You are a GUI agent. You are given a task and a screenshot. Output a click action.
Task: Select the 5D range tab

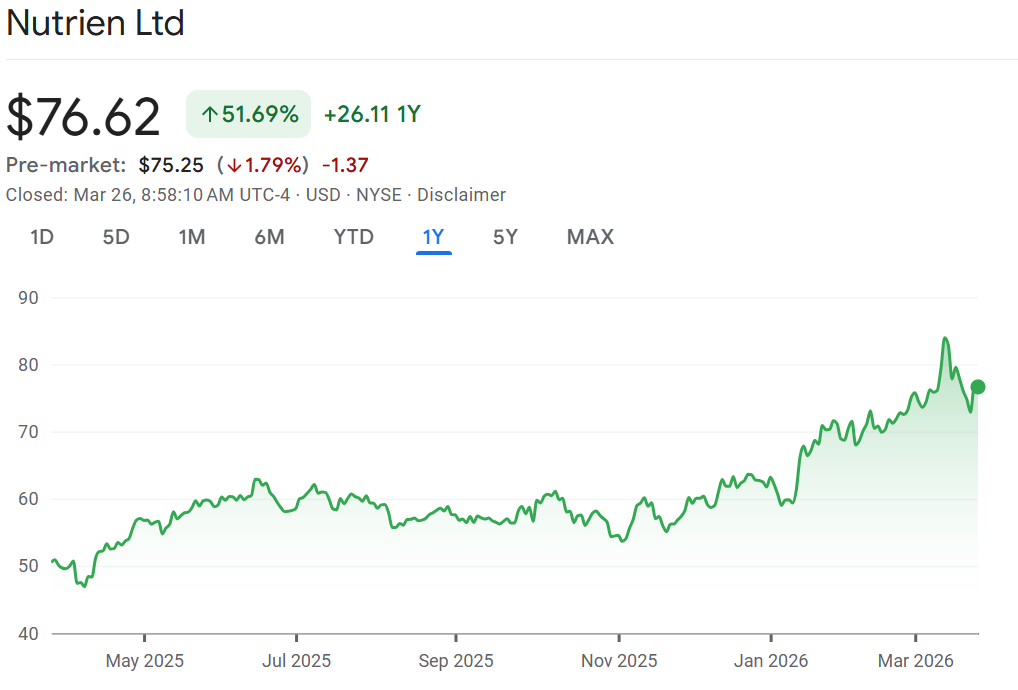(x=116, y=237)
